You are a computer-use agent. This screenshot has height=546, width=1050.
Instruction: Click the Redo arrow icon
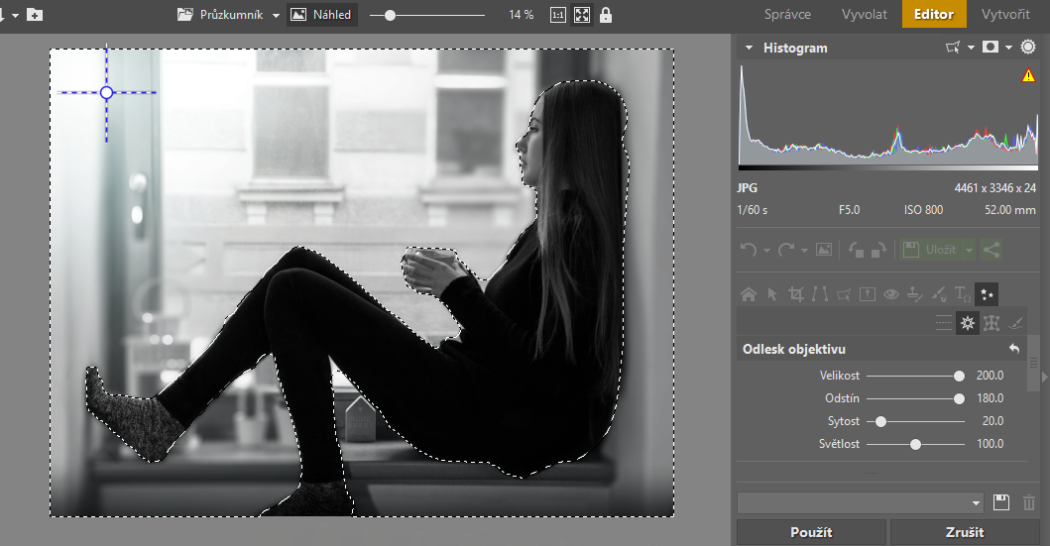[x=786, y=250]
